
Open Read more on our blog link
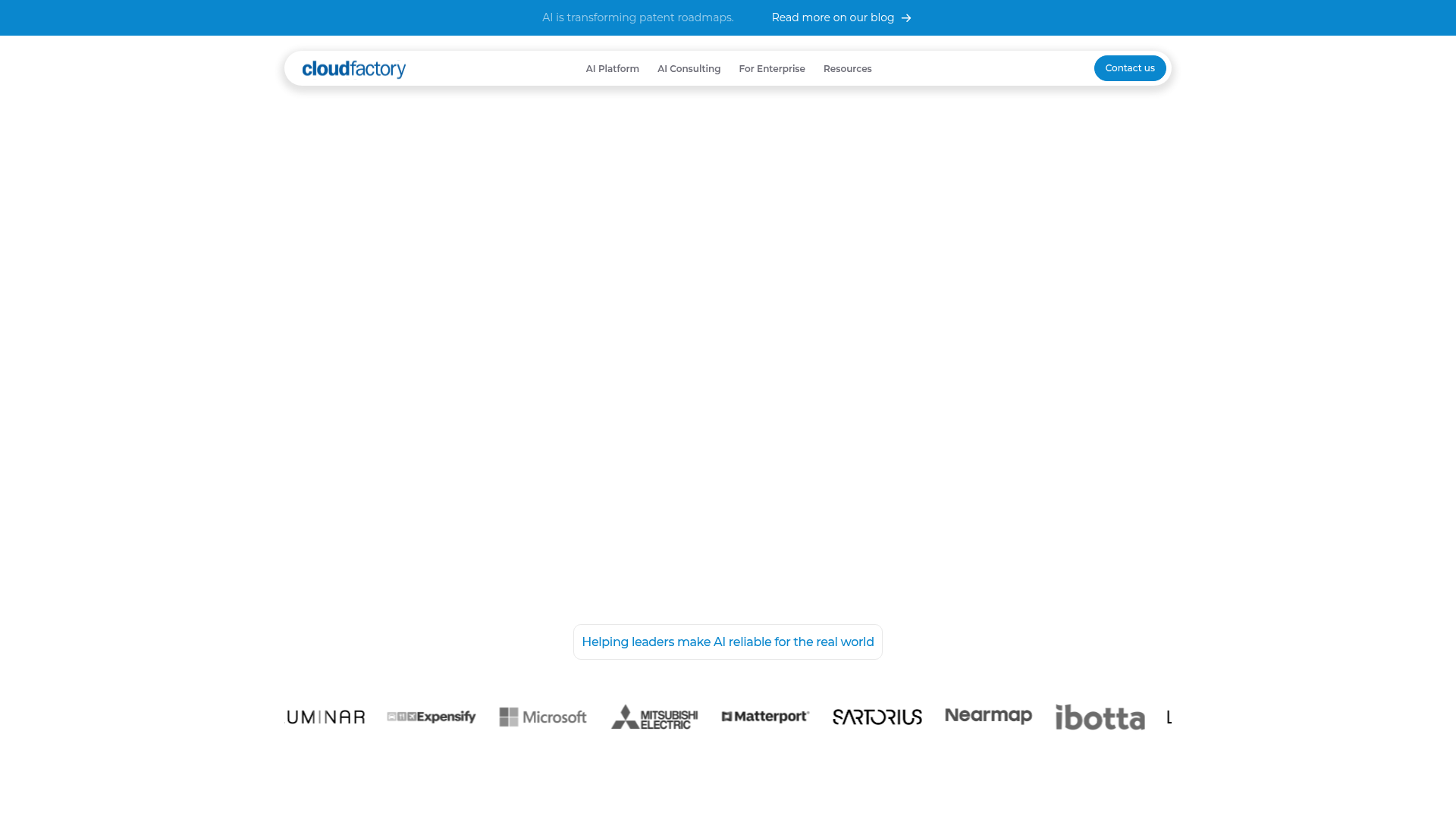pyautogui.click(x=833, y=17)
